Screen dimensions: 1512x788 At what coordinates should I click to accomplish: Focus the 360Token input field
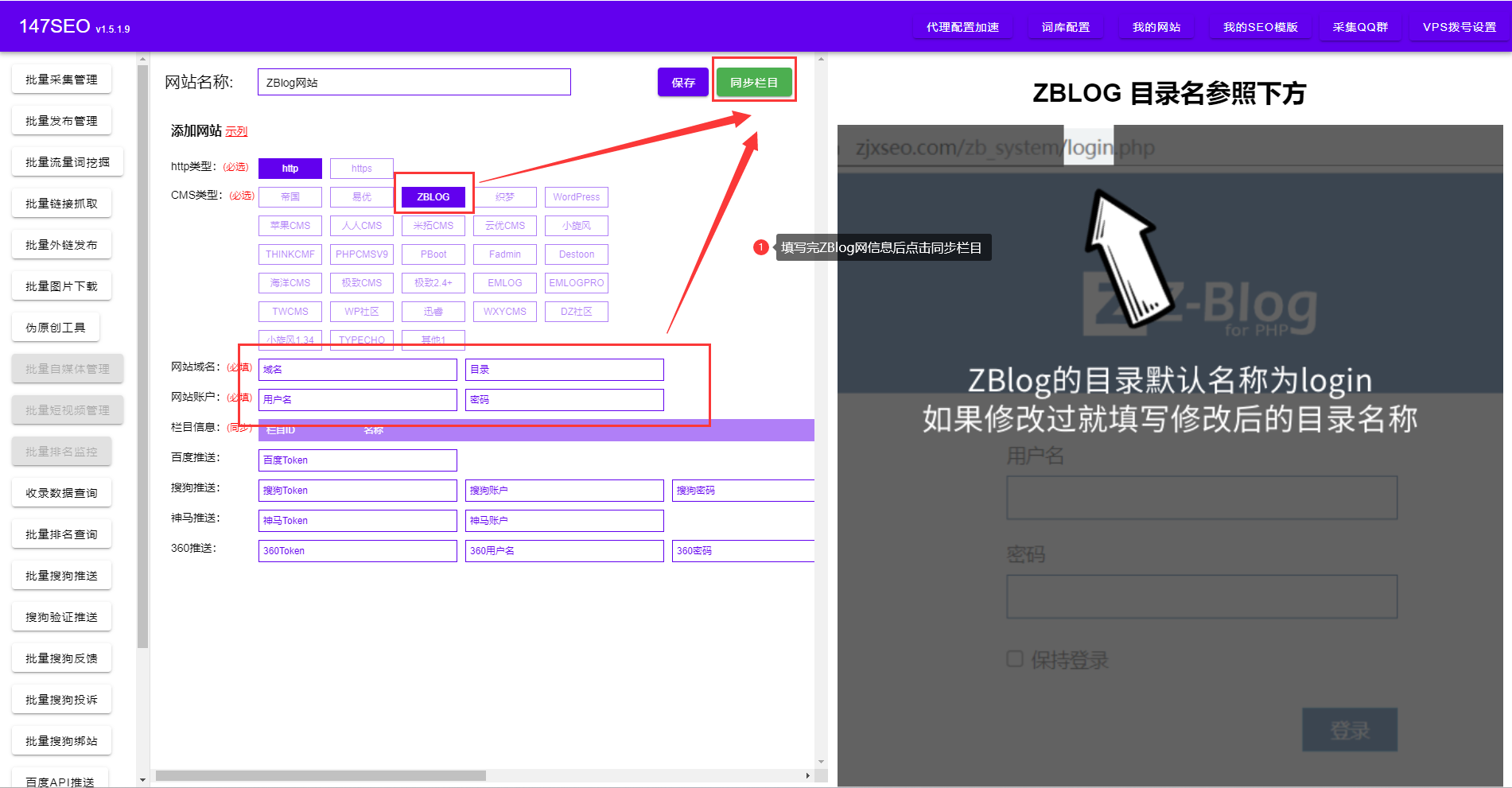tap(358, 551)
